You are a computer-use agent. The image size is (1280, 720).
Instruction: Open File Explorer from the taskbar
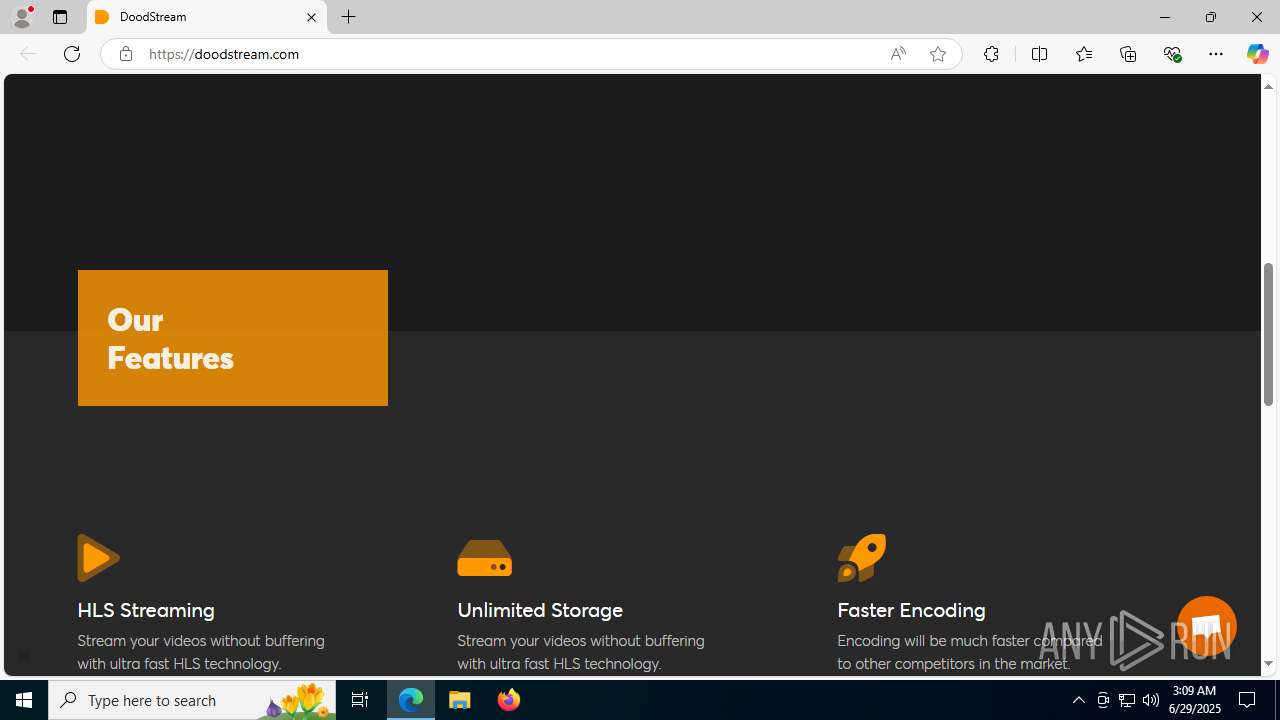click(460, 700)
